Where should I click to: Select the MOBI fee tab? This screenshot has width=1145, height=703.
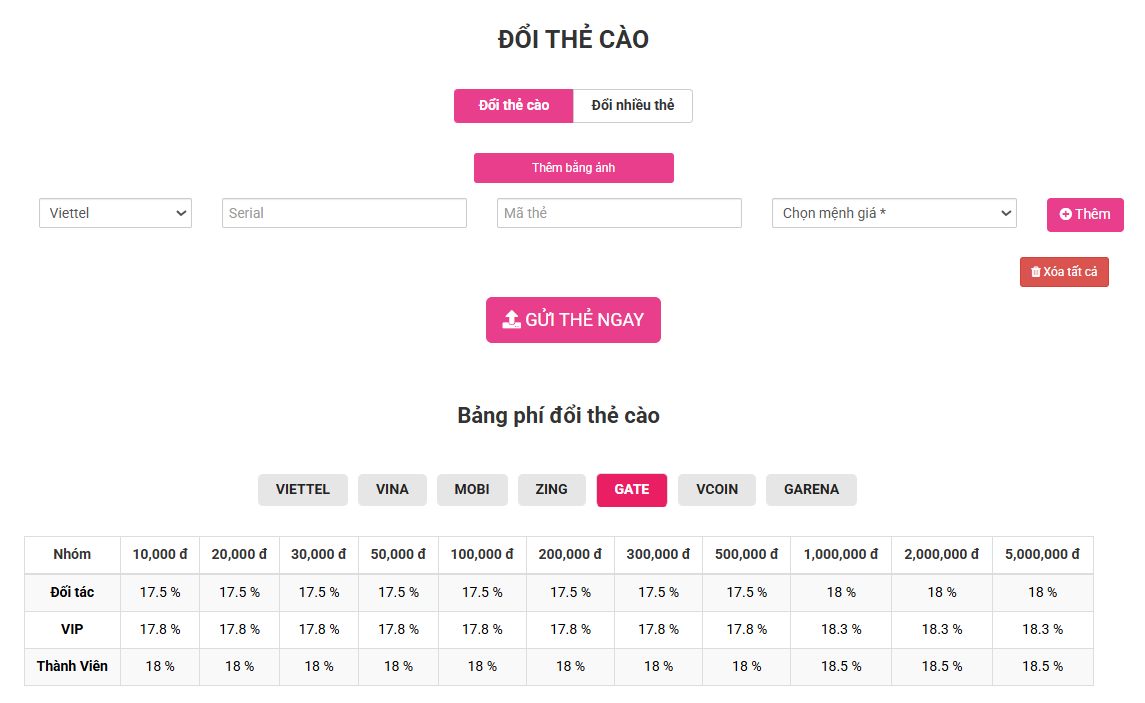pyautogui.click(x=472, y=490)
